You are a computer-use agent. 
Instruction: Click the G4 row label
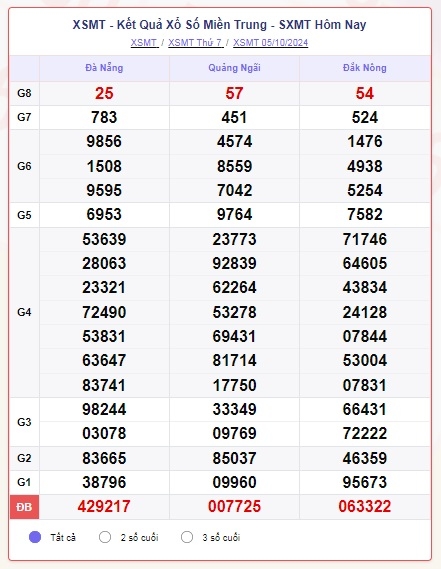point(24,312)
